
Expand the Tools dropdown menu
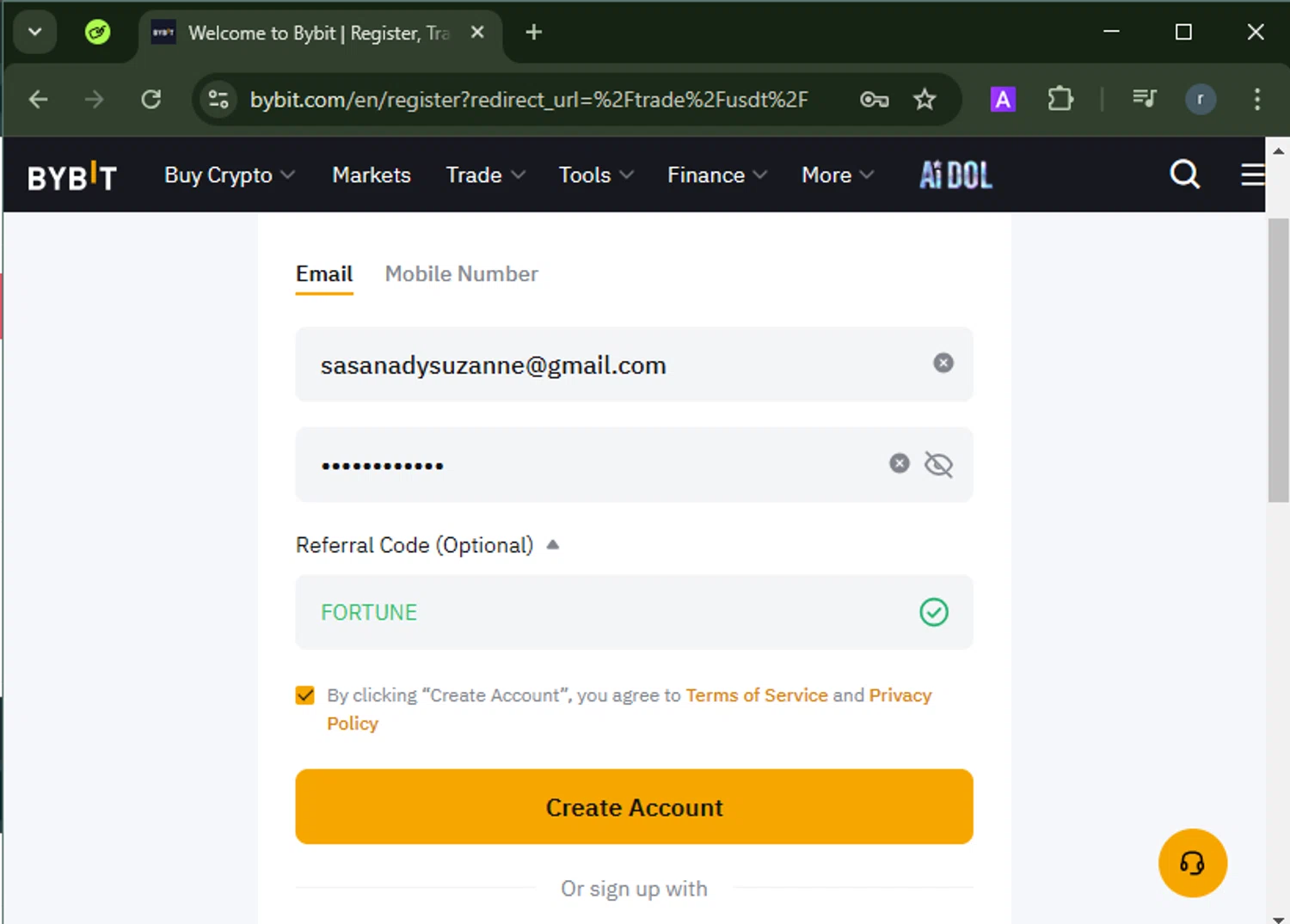(x=597, y=175)
